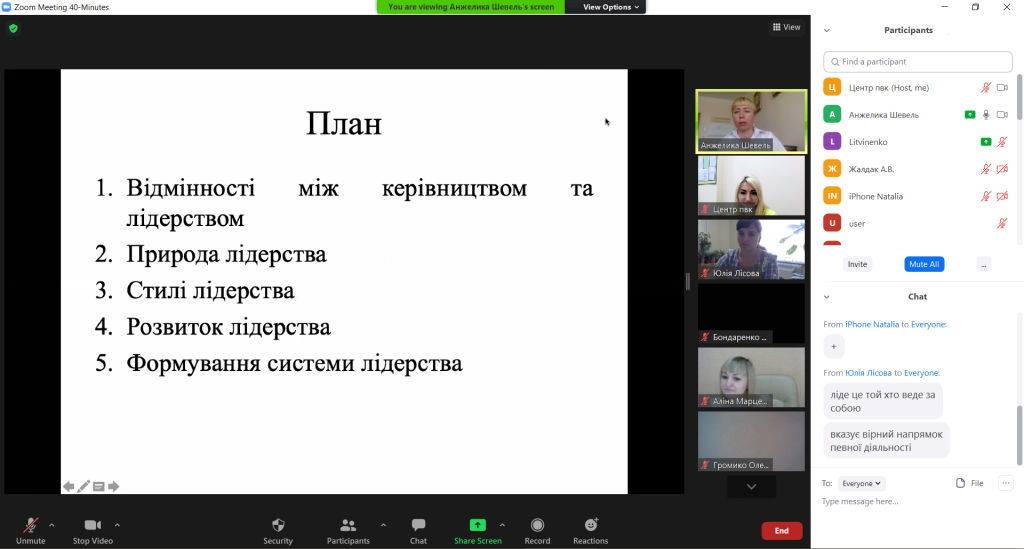
Task: Click the Share Screen icon
Action: 477,525
